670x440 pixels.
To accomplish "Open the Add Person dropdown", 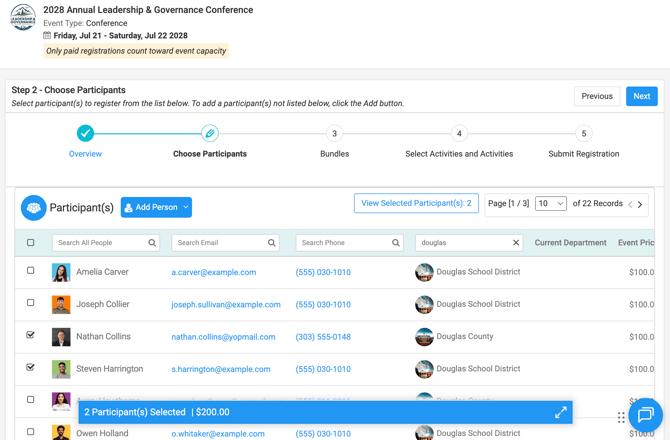I will coord(156,207).
